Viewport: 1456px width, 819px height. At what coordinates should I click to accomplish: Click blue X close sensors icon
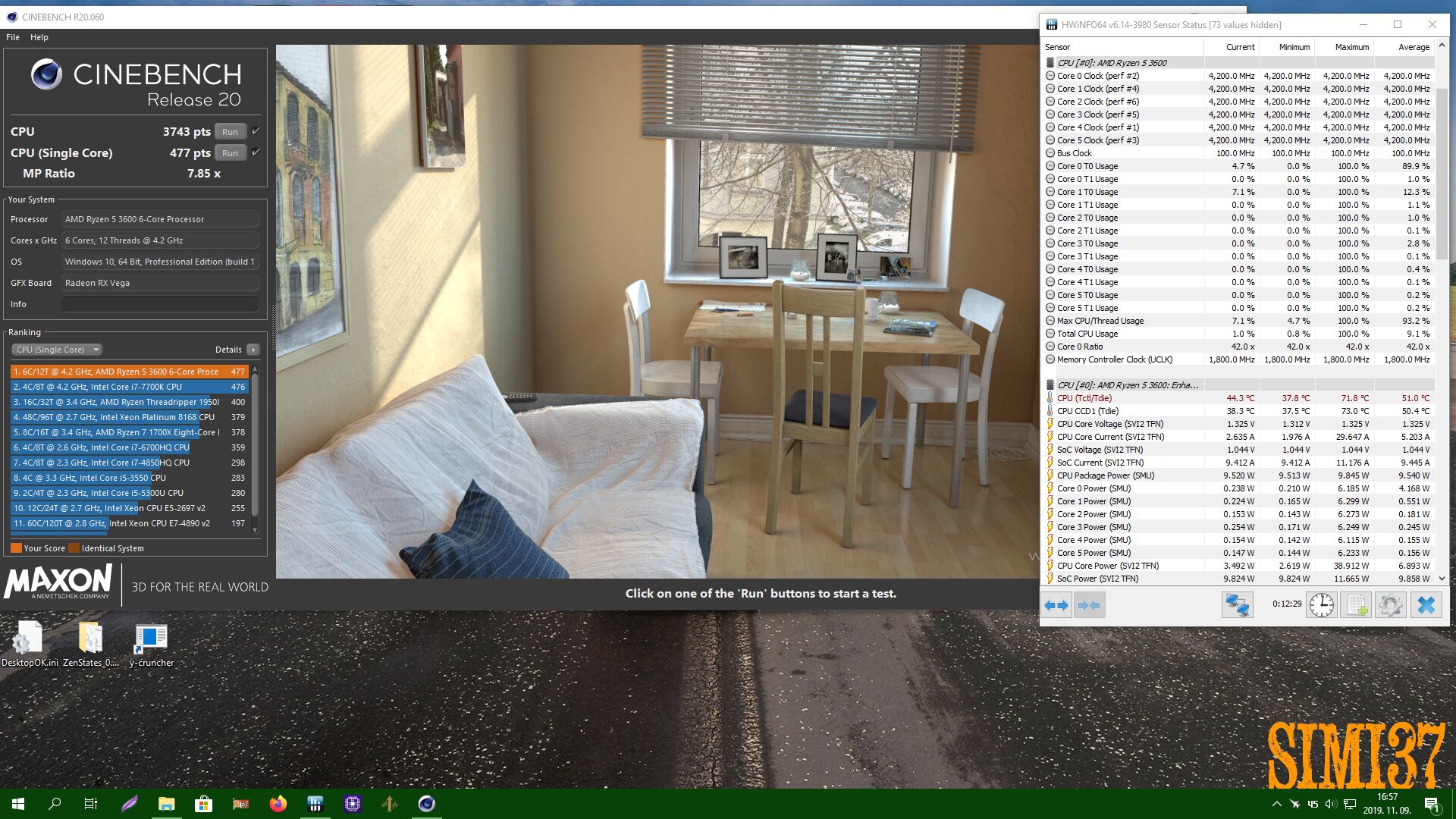pyautogui.click(x=1426, y=605)
